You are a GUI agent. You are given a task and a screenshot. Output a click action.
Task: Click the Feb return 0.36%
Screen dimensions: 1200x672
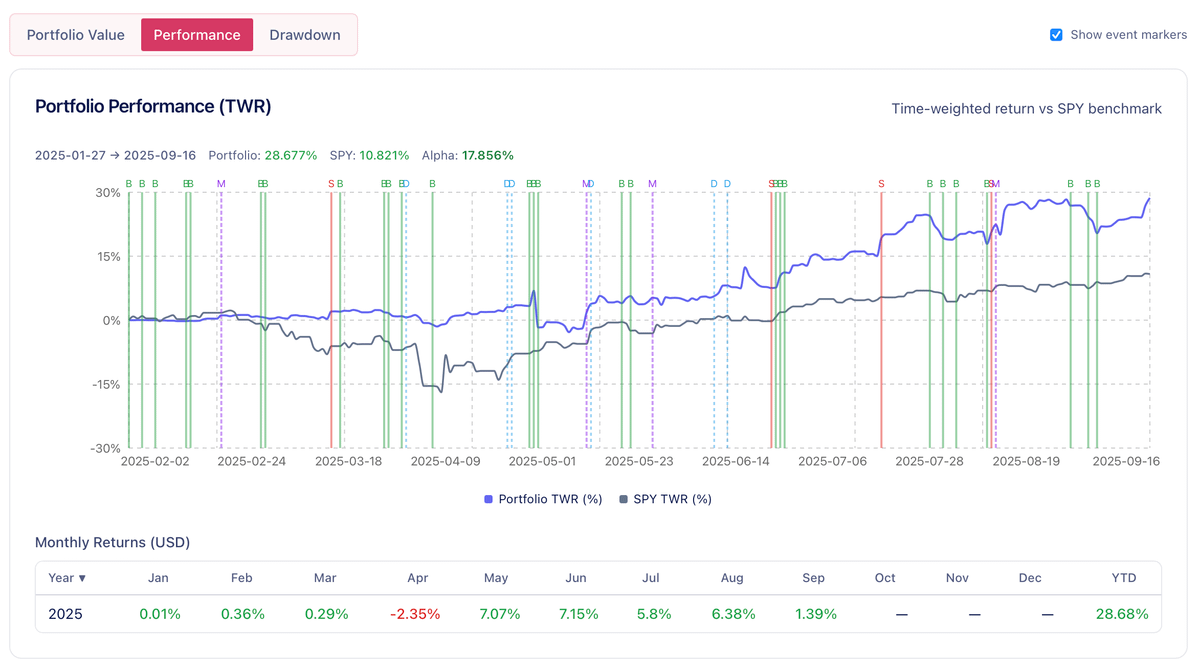tap(242, 614)
